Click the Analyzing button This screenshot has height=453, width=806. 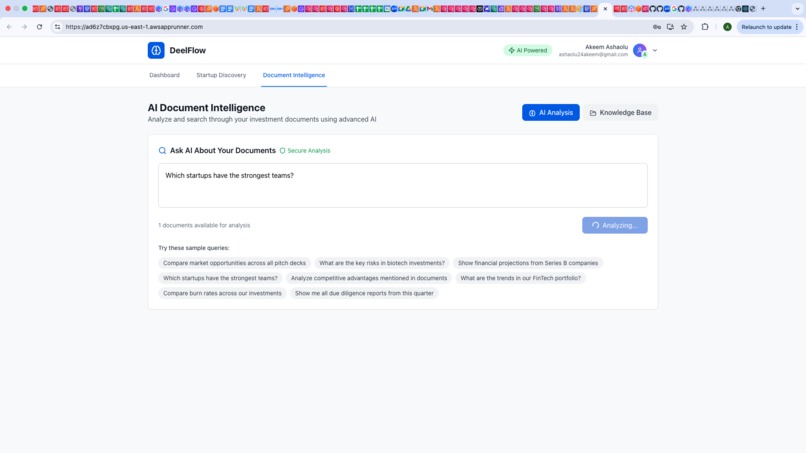(614, 225)
